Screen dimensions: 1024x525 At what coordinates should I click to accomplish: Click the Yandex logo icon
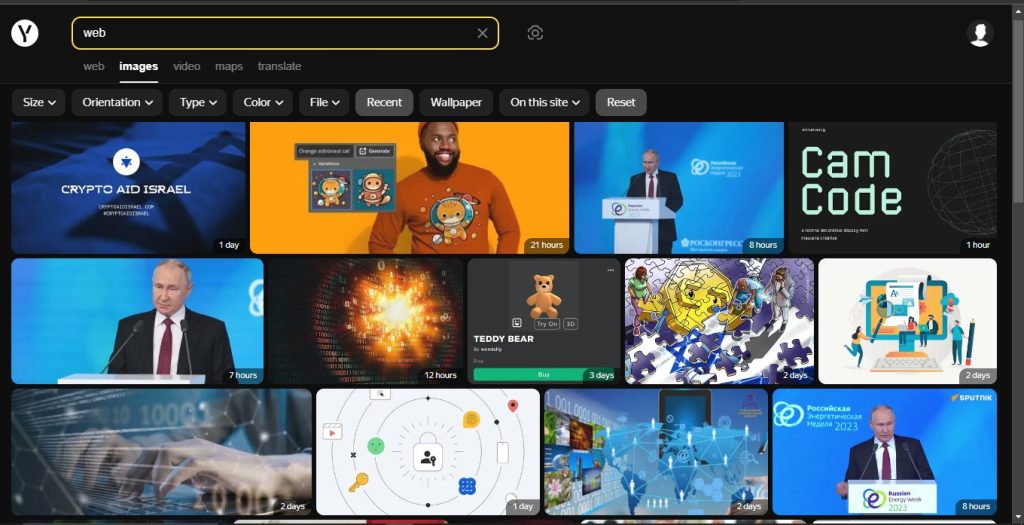[x=25, y=33]
